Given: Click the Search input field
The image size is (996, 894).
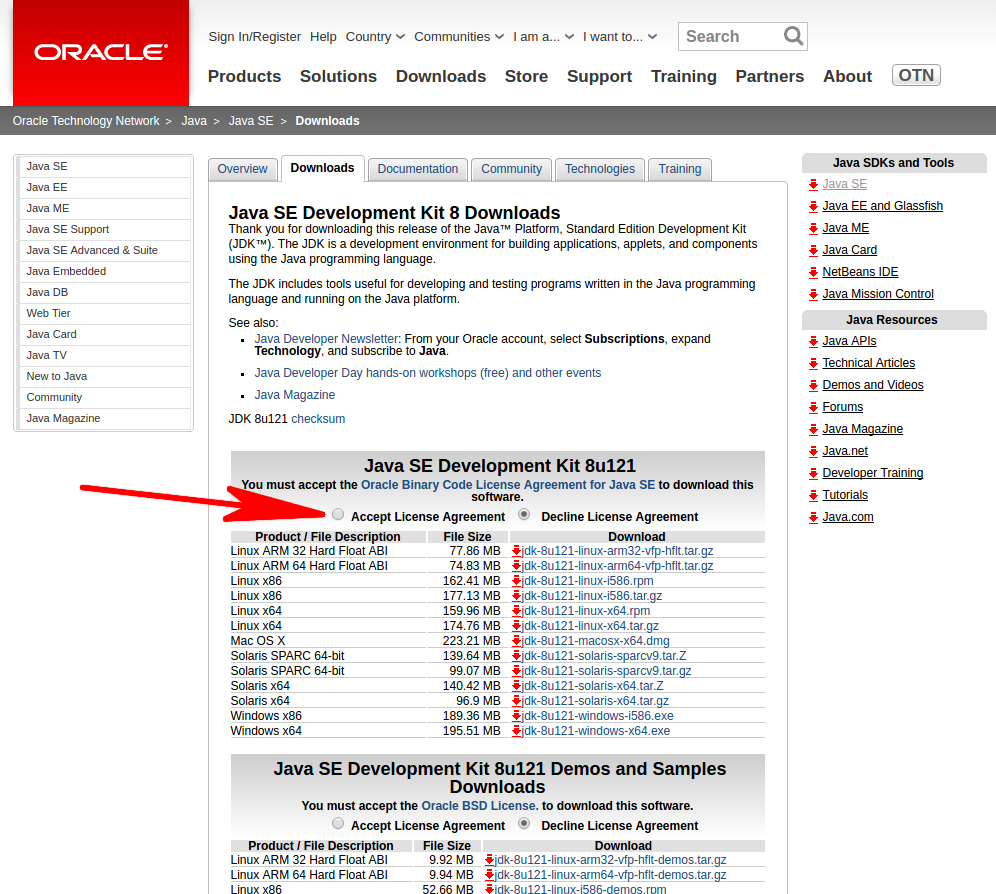Looking at the screenshot, I should click(730, 36).
